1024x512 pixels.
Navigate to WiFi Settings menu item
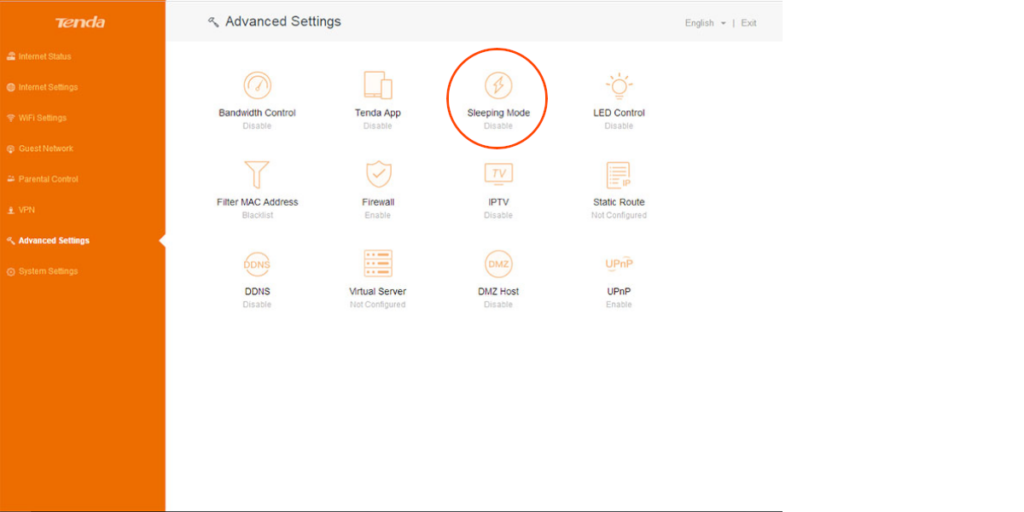click(x=43, y=118)
